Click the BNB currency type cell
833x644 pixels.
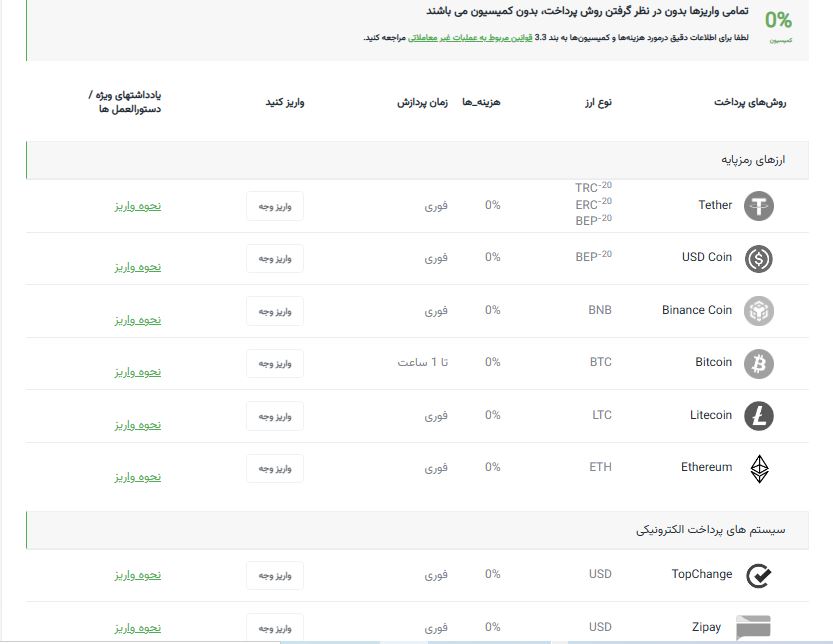point(600,310)
